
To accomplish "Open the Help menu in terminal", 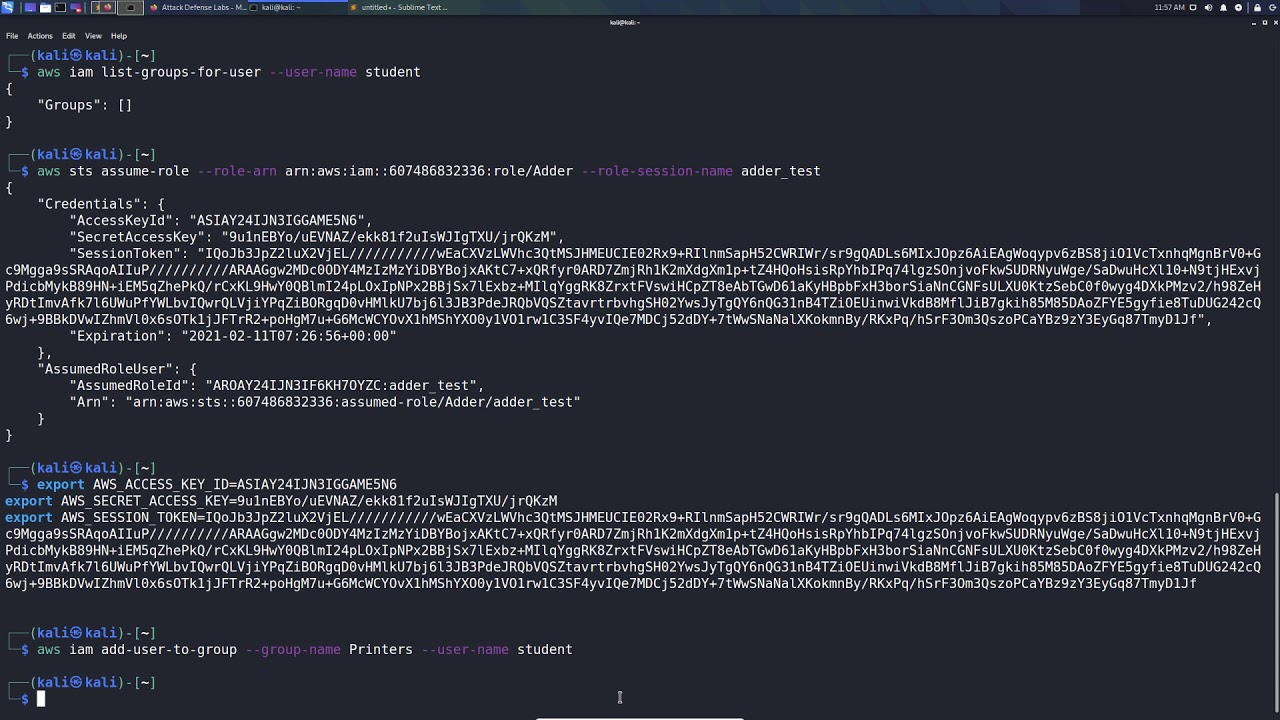I will tap(119, 36).
